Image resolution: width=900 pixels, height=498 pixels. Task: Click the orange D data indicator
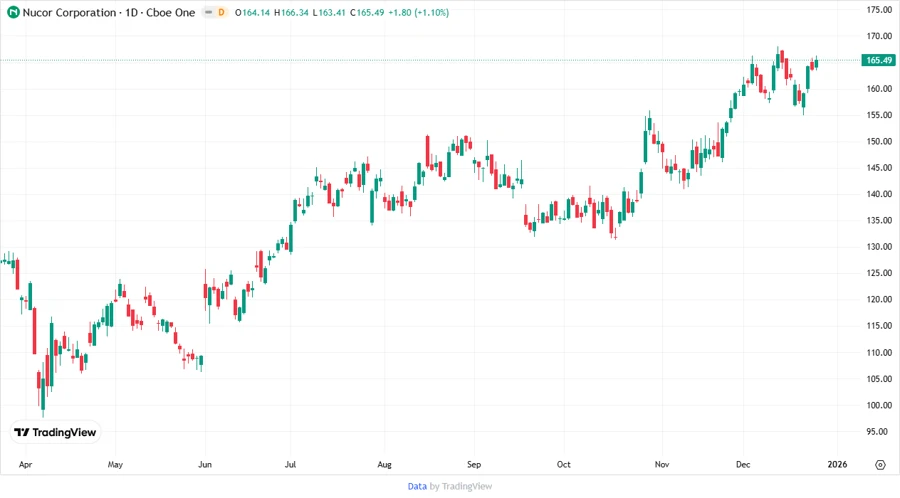coord(221,12)
